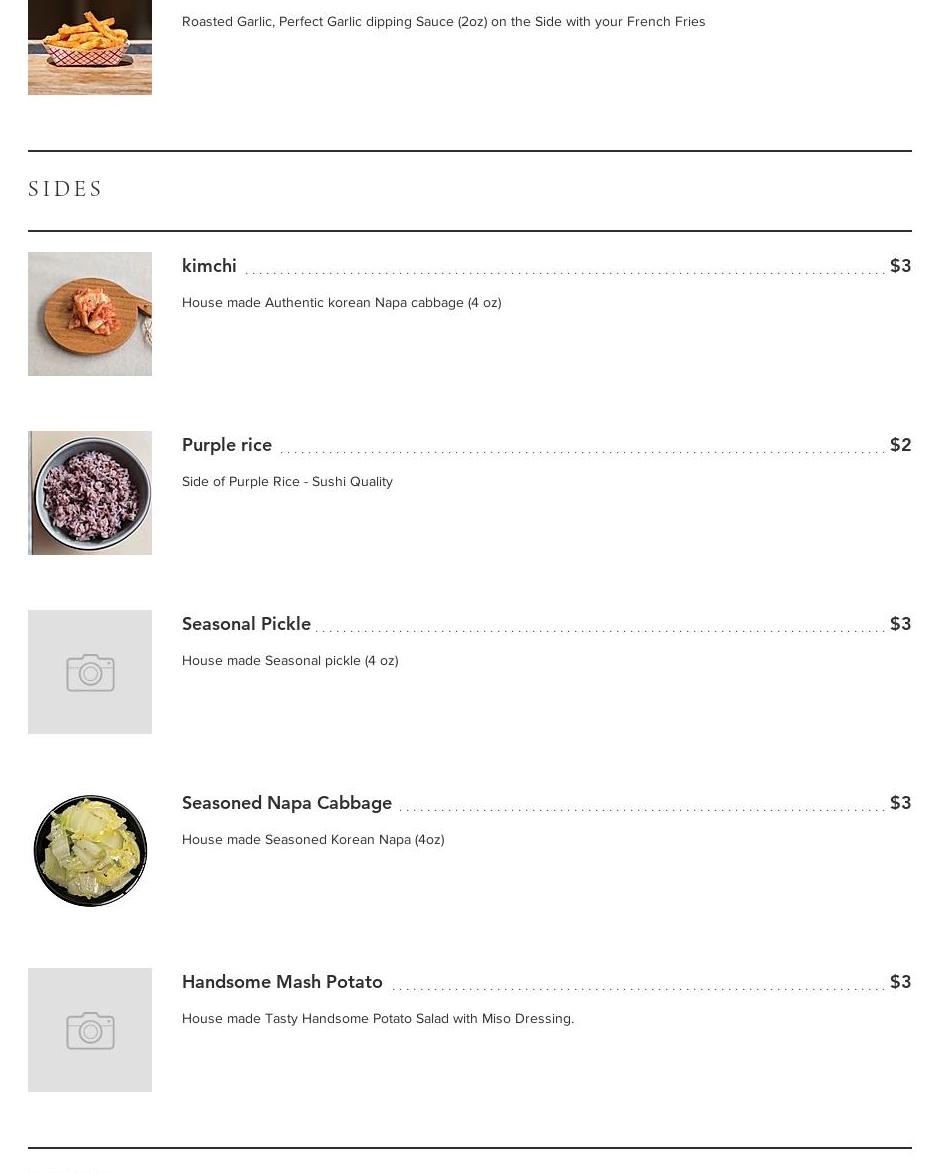Click the Handsome Mash Potato $3 price
Viewport: 945px width, 1173px height.
[900, 982]
